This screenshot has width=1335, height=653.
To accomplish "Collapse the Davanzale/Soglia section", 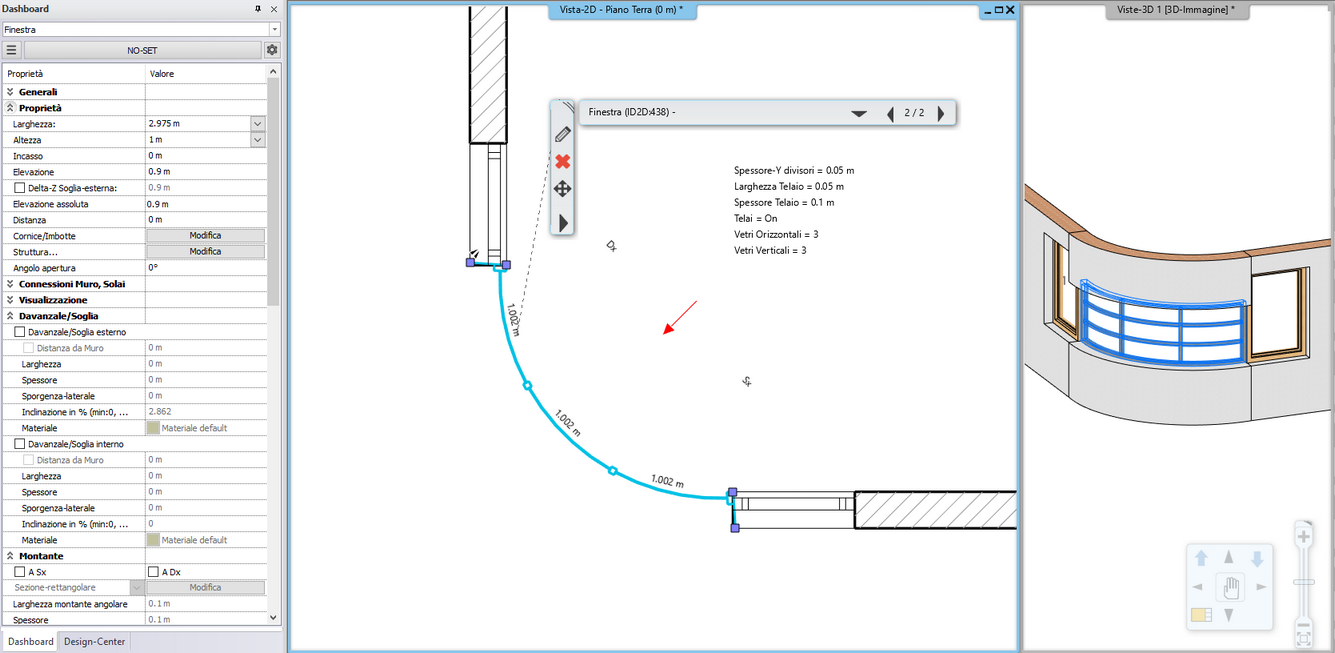I will [10, 316].
